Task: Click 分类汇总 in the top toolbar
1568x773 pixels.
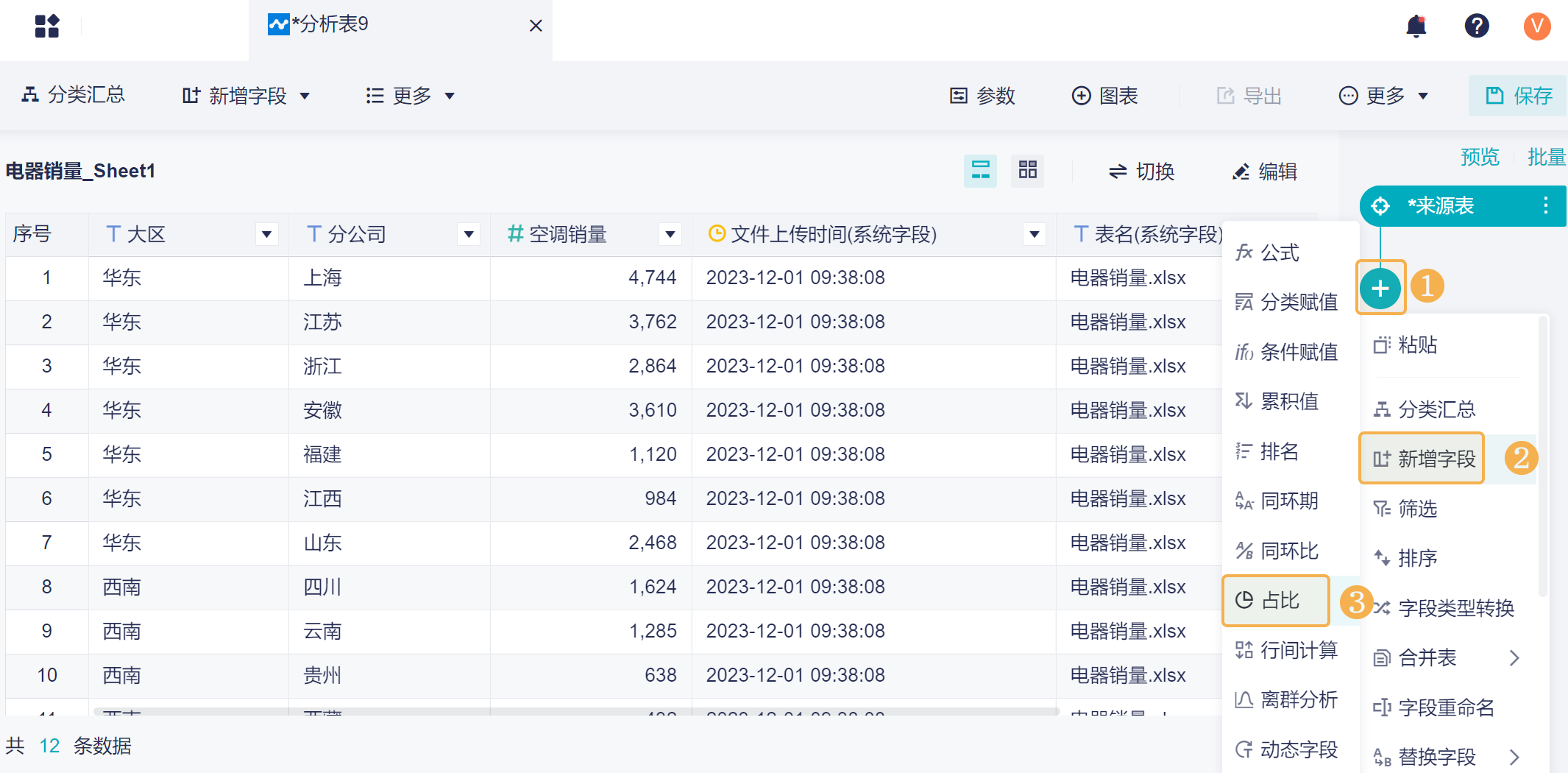Action: [74, 95]
